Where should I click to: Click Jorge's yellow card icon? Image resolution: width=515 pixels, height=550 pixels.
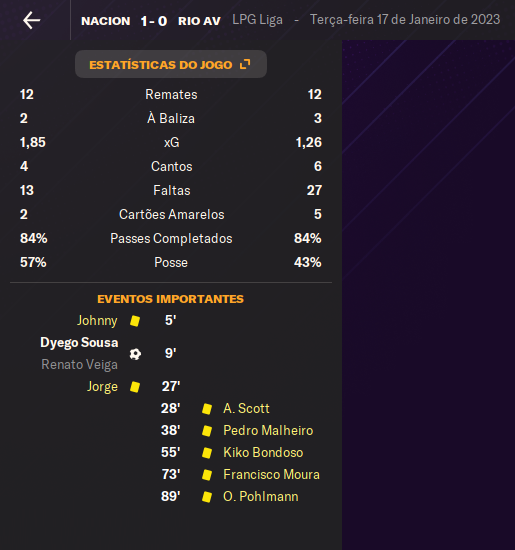pyautogui.click(x=135, y=387)
